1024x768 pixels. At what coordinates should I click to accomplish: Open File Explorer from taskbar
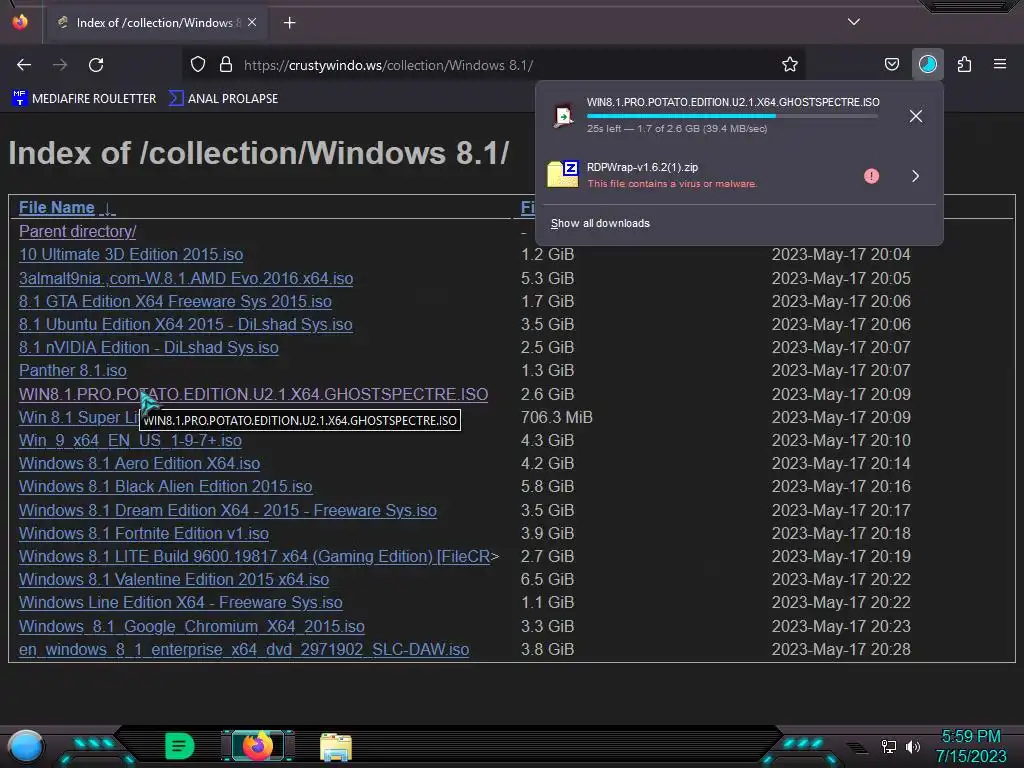336,747
